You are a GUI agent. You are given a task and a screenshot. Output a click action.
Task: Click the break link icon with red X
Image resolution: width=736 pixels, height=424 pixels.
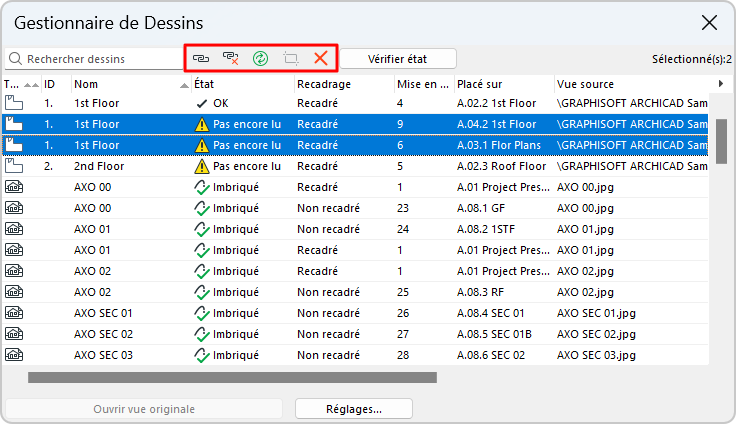[x=231, y=59]
